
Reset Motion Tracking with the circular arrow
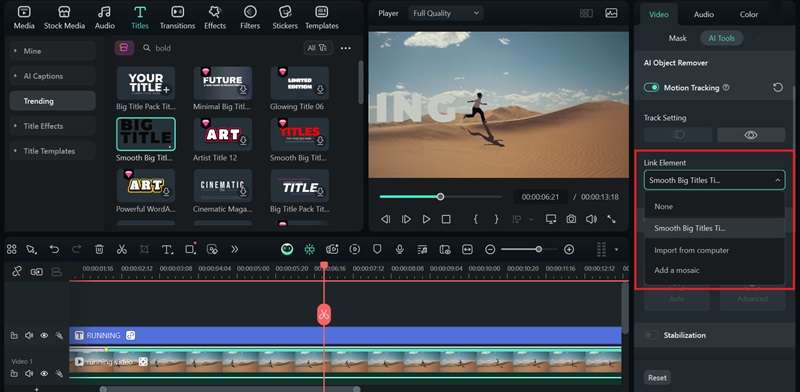(x=778, y=88)
